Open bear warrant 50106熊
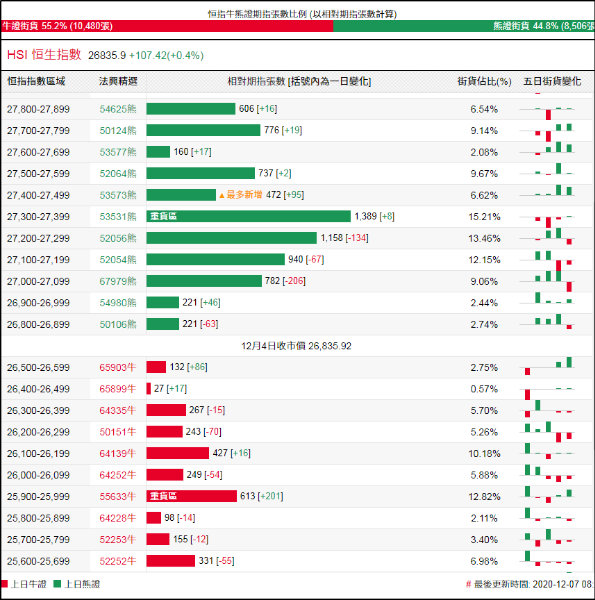This screenshot has height=600, width=595. coord(118,324)
